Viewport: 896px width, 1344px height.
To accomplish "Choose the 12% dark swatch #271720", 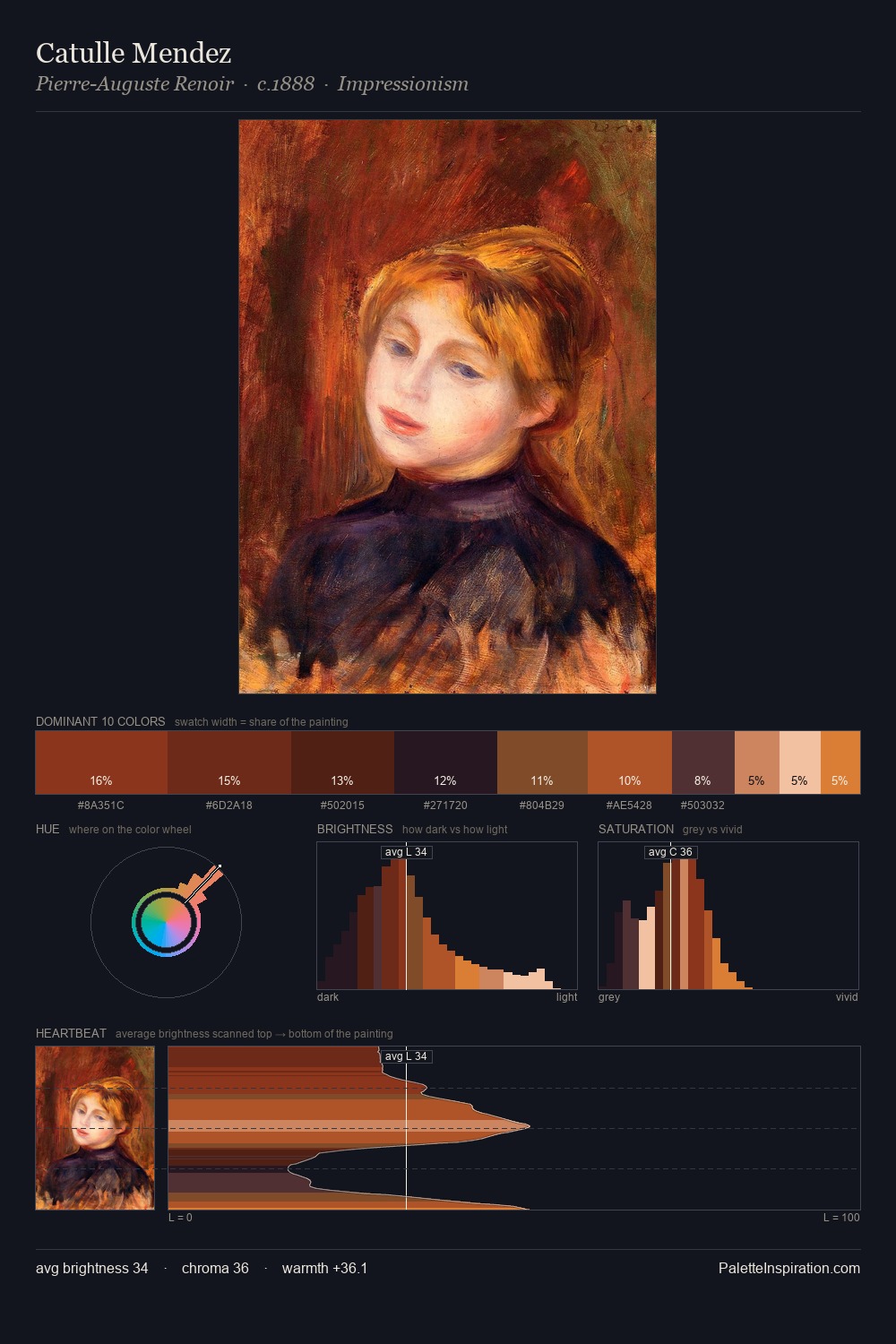I will pos(445,762).
